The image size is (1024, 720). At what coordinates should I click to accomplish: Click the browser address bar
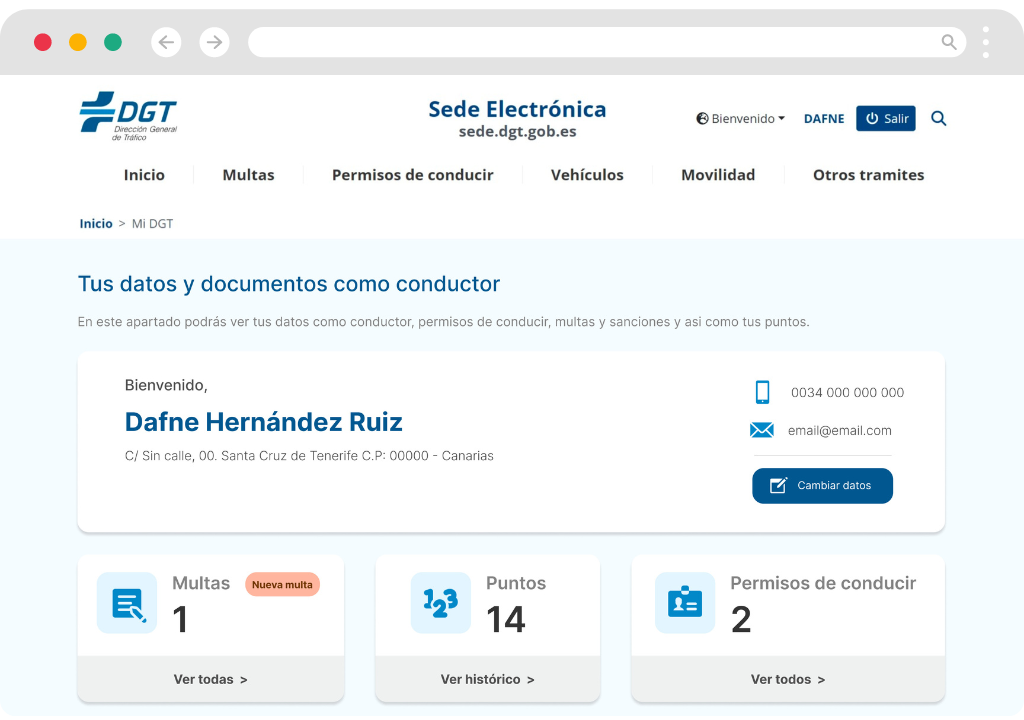tap(590, 42)
